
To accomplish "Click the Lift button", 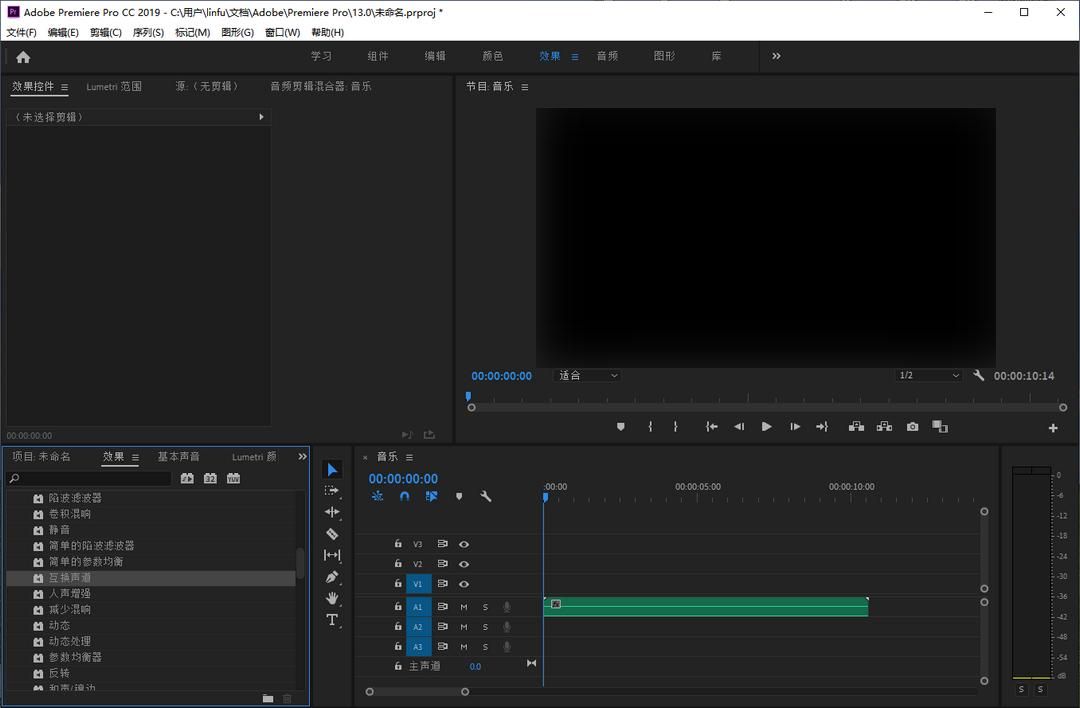I will 856,427.
